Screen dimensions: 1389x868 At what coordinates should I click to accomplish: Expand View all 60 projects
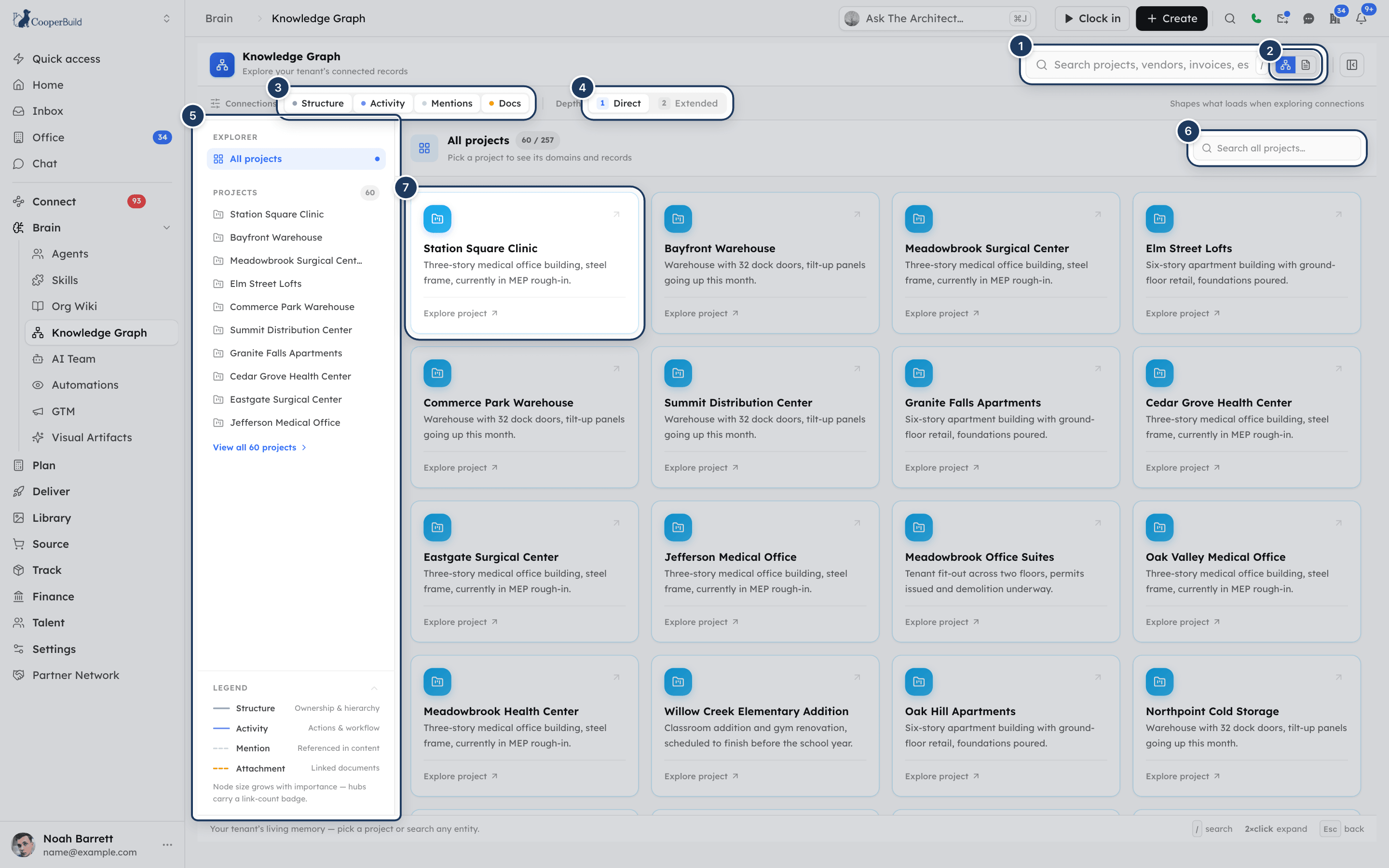(x=259, y=447)
